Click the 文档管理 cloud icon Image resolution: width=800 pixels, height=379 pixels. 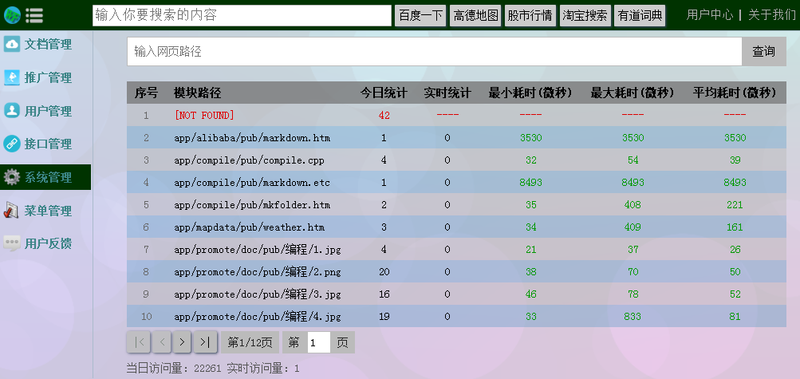pyautogui.click(x=12, y=44)
